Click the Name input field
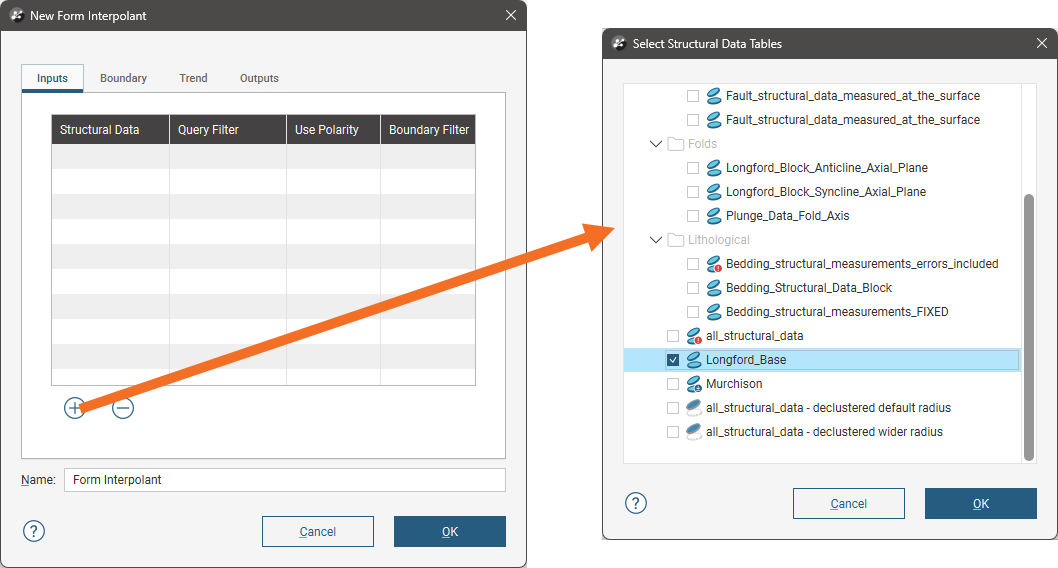Viewport: 1058px width, 568px height. (x=284, y=480)
